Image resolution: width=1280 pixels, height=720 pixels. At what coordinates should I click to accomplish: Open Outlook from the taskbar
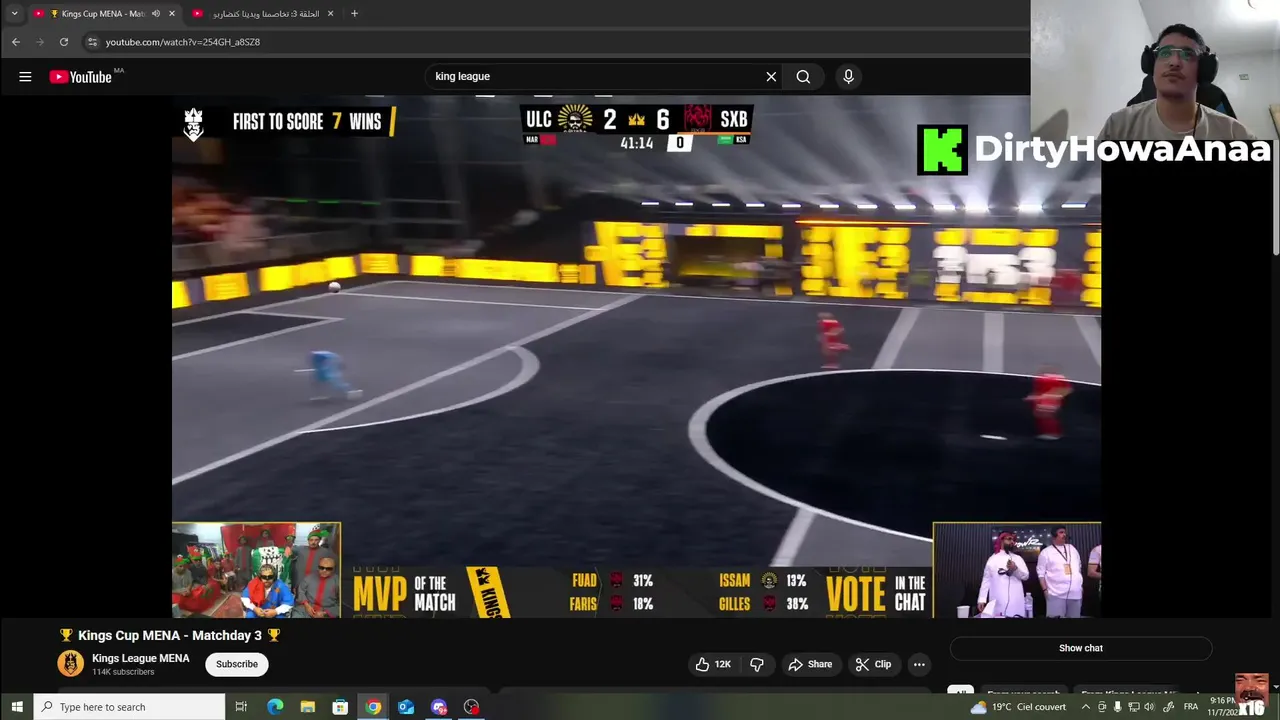point(406,707)
